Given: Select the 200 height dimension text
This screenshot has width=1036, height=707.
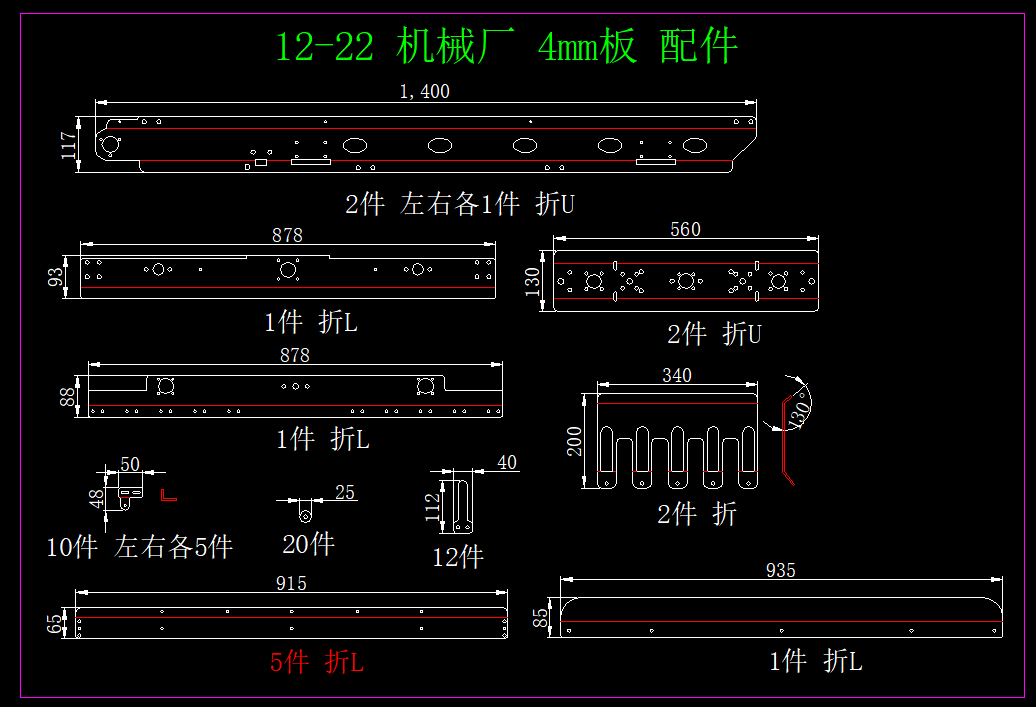Looking at the screenshot, I should [x=576, y=440].
